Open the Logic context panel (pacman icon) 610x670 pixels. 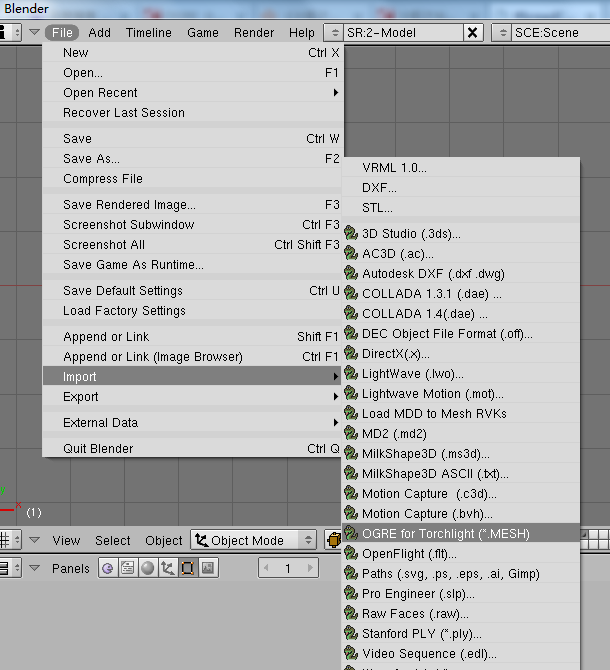[108, 568]
